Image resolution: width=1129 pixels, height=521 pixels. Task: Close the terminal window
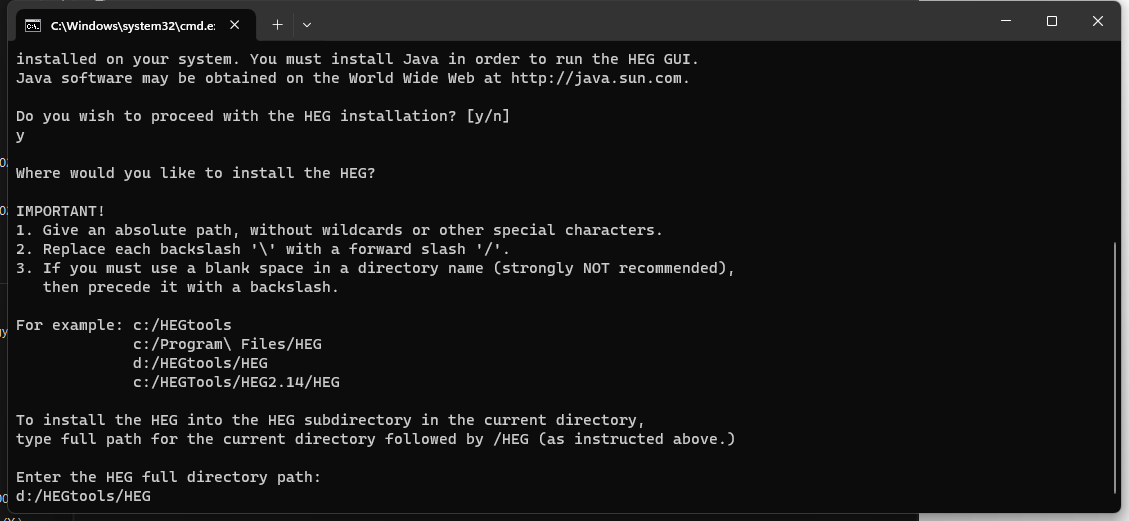click(1097, 22)
